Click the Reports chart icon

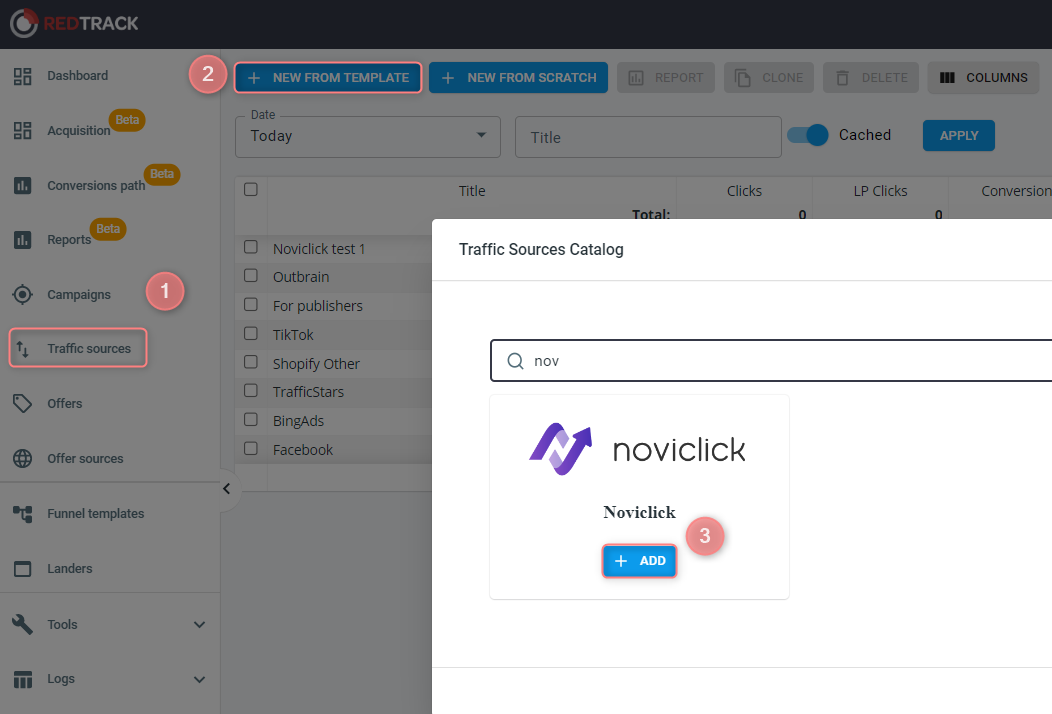(23, 240)
